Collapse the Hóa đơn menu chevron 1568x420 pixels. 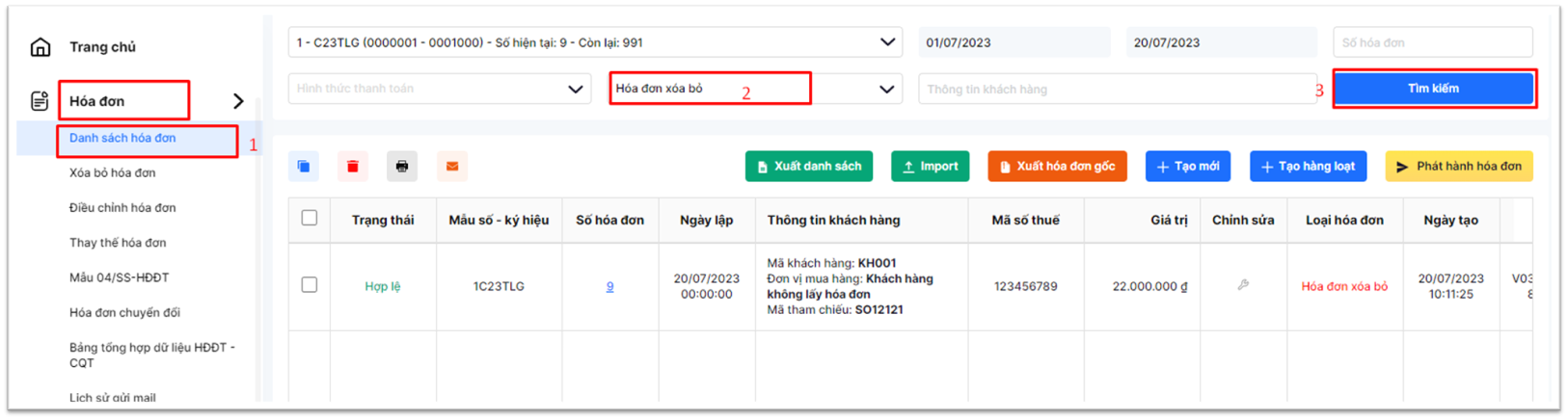[238, 101]
